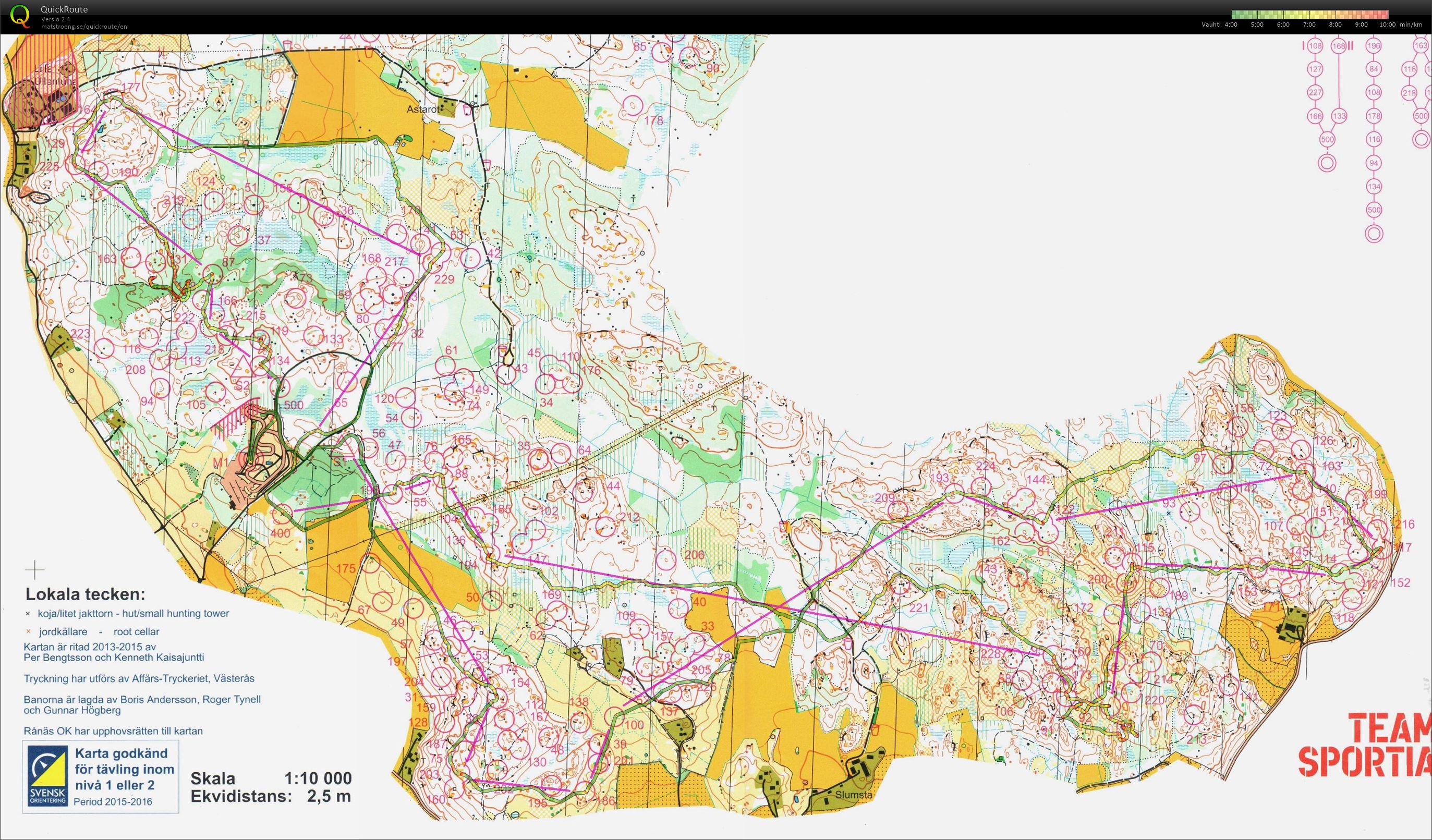Click the '4:00' pace scale value
Screen dimensions: 1432x840
click(x=1231, y=25)
